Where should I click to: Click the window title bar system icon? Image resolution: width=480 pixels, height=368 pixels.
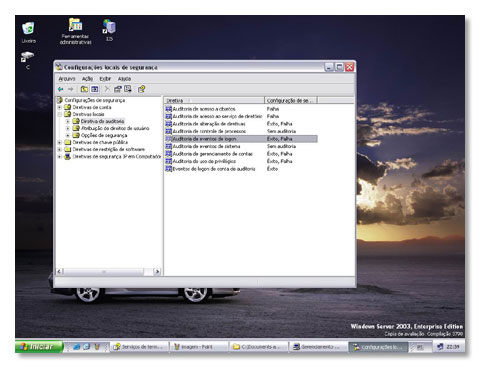pyautogui.click(x=59, y=67)
